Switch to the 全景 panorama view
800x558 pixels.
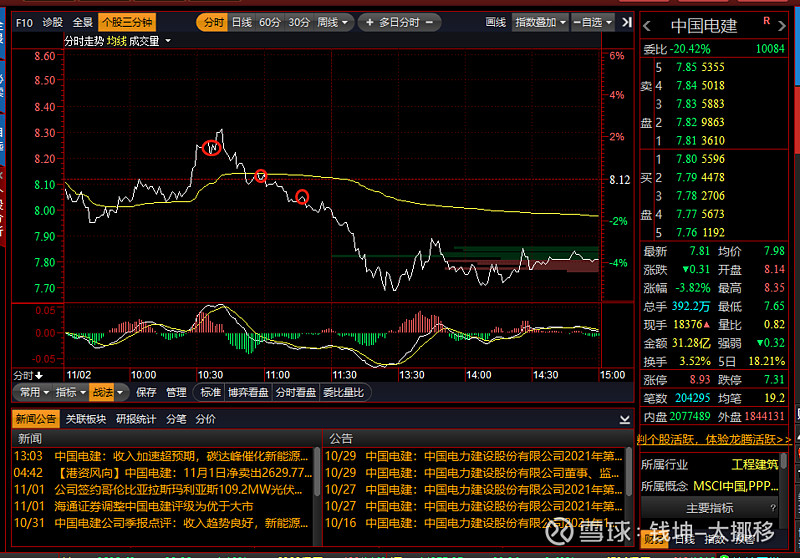point(83,23)
